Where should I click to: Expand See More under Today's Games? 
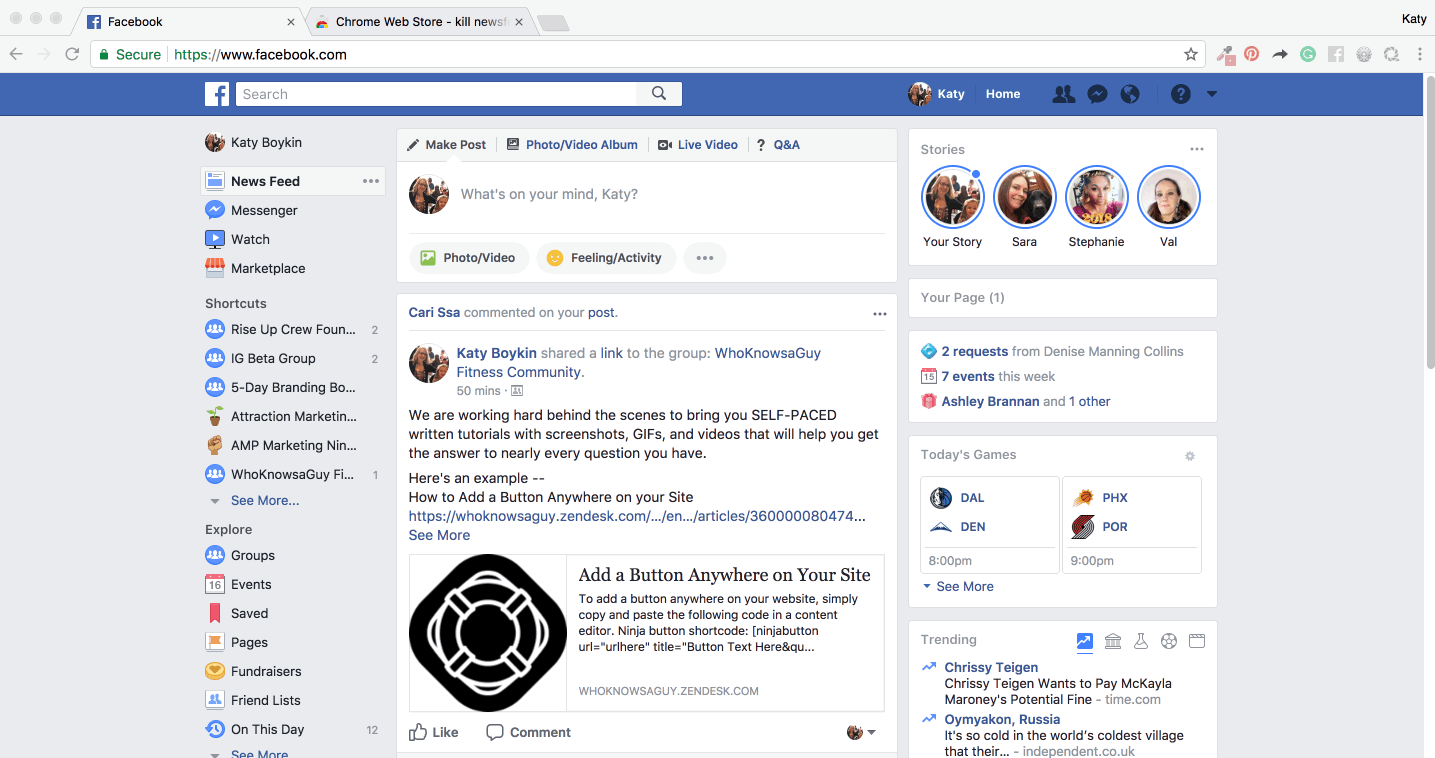click(x=964, y=586)
